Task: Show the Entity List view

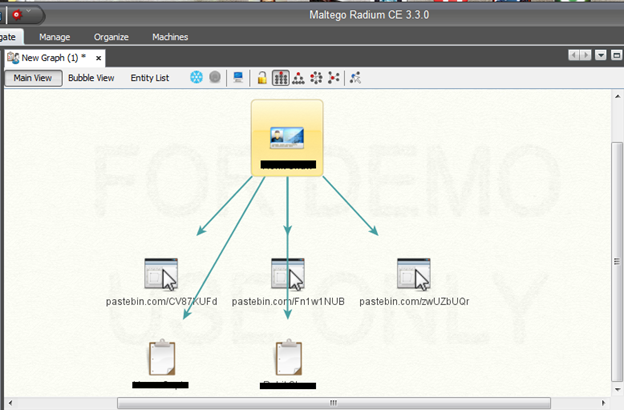Action: click(x=150, y=78)
